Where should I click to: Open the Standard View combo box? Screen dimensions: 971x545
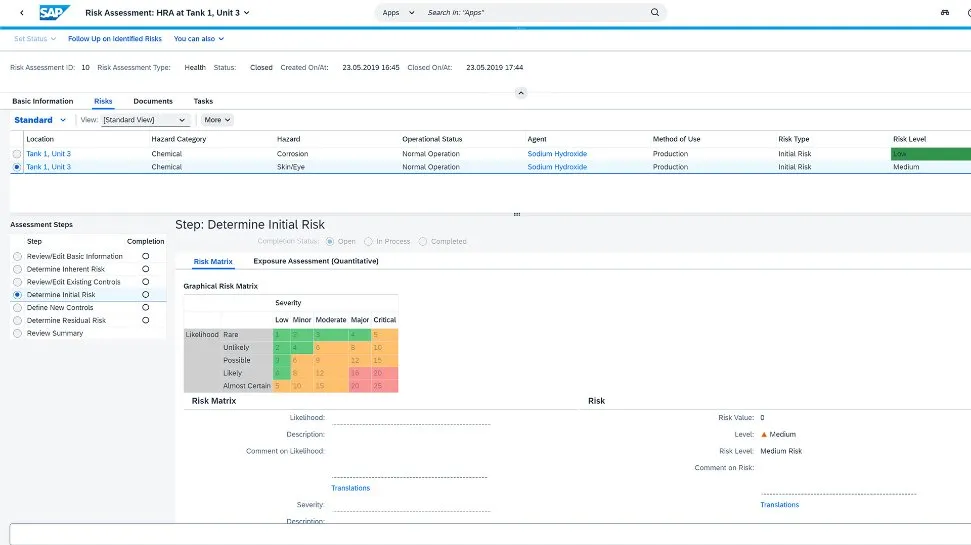pyautogui.click(x=144, y=120)
